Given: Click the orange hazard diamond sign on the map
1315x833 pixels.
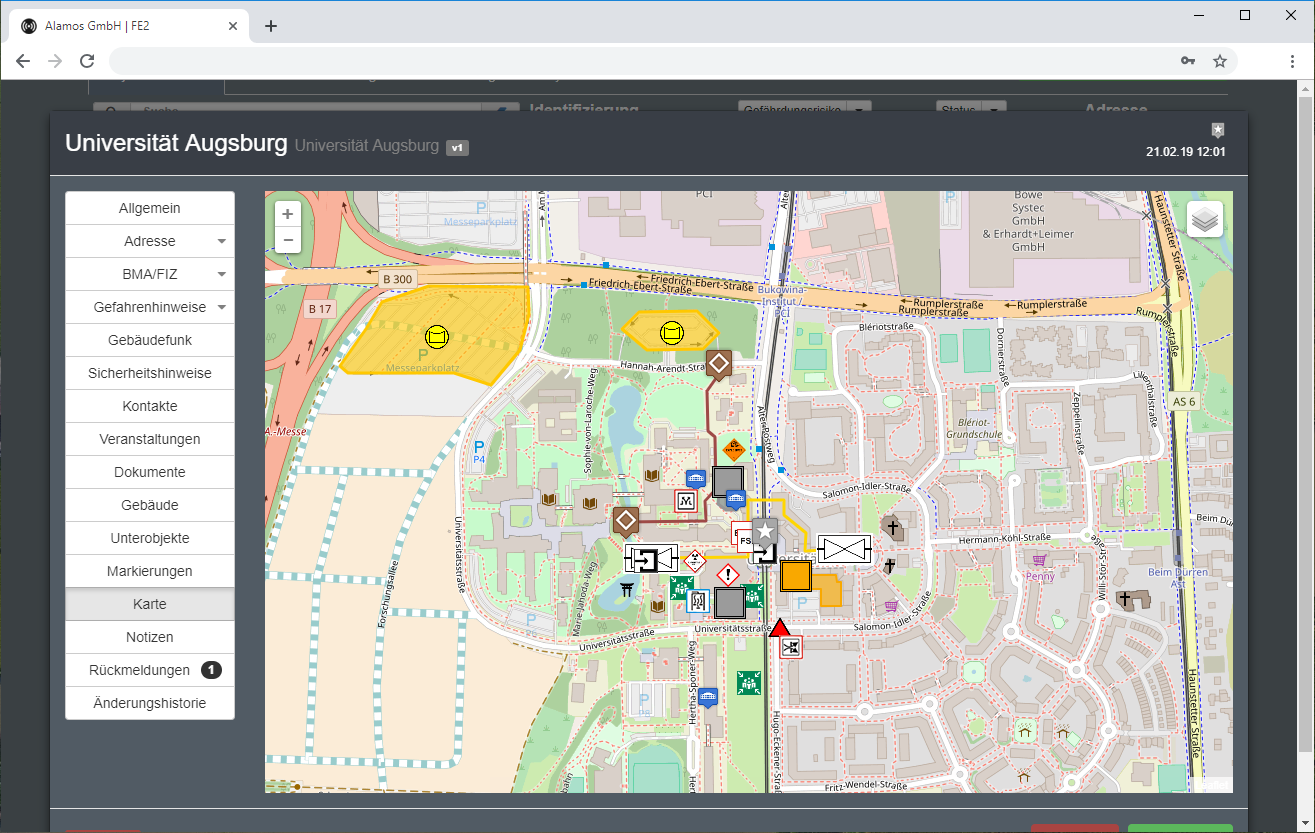Looking at the screenshot, I should (735, 449).
